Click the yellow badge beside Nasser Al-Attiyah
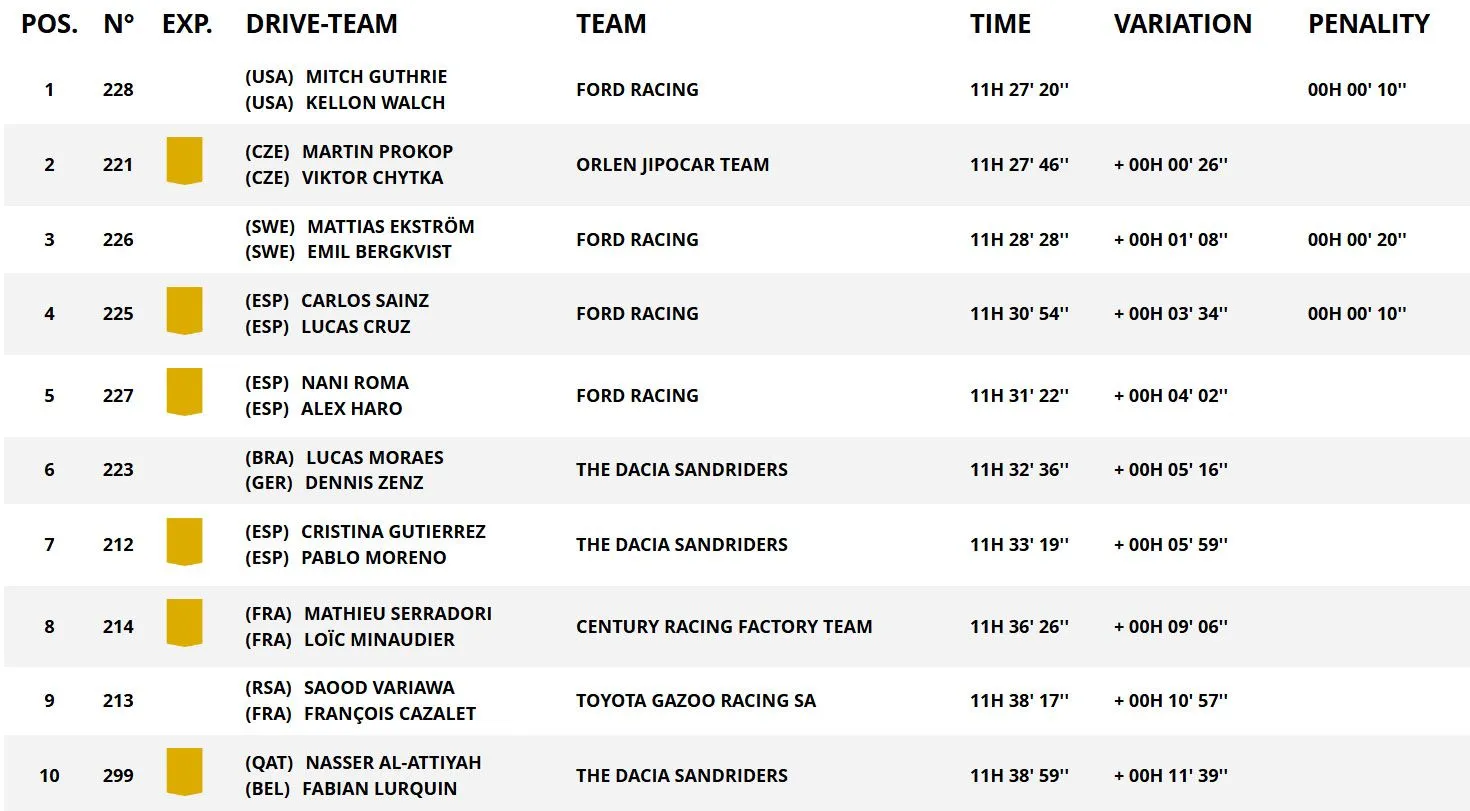This screenshot has width=1470, height=811. (184, 772)
